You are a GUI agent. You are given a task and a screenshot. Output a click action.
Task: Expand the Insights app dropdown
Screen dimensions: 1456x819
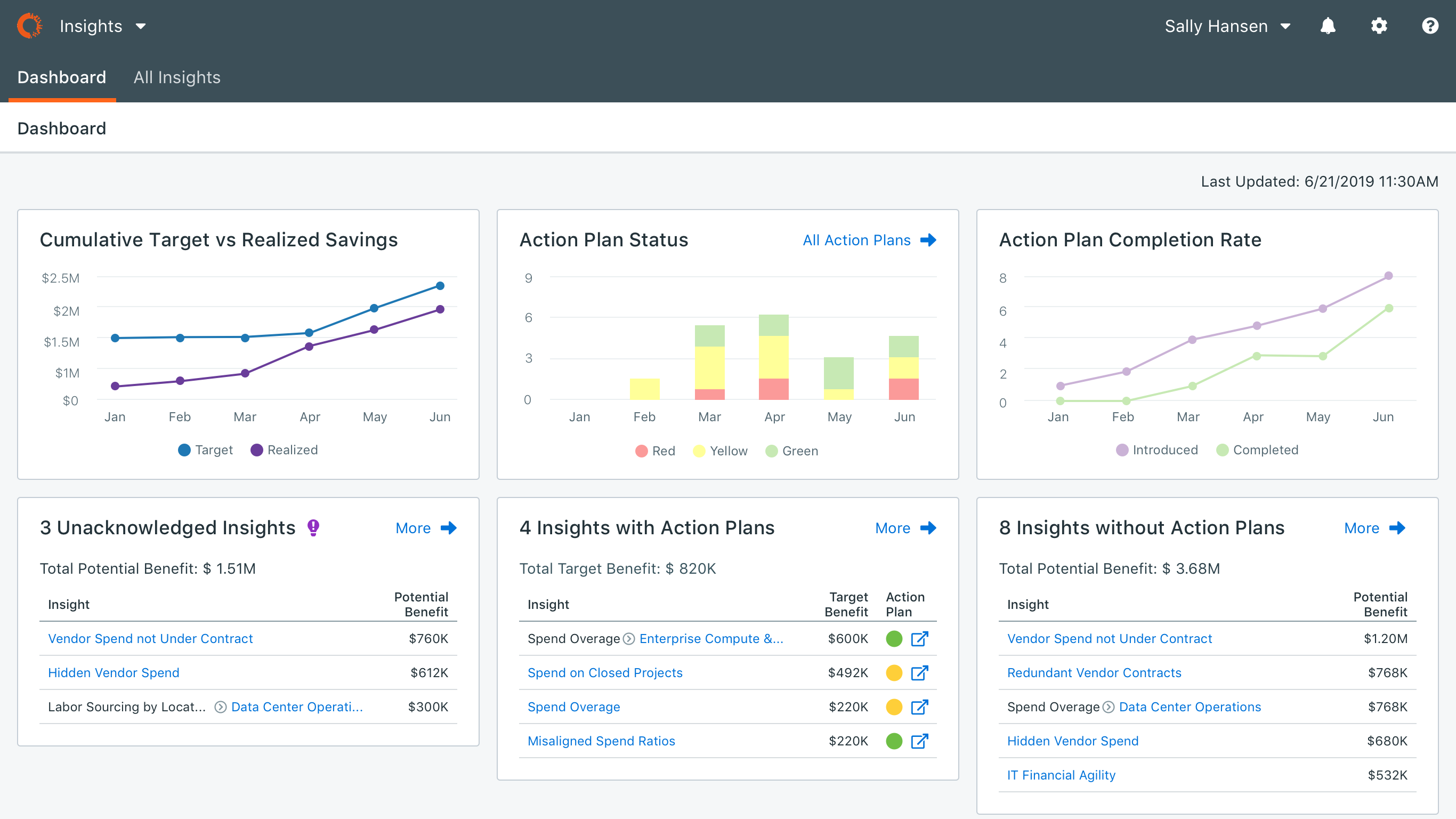pos(103,26)
